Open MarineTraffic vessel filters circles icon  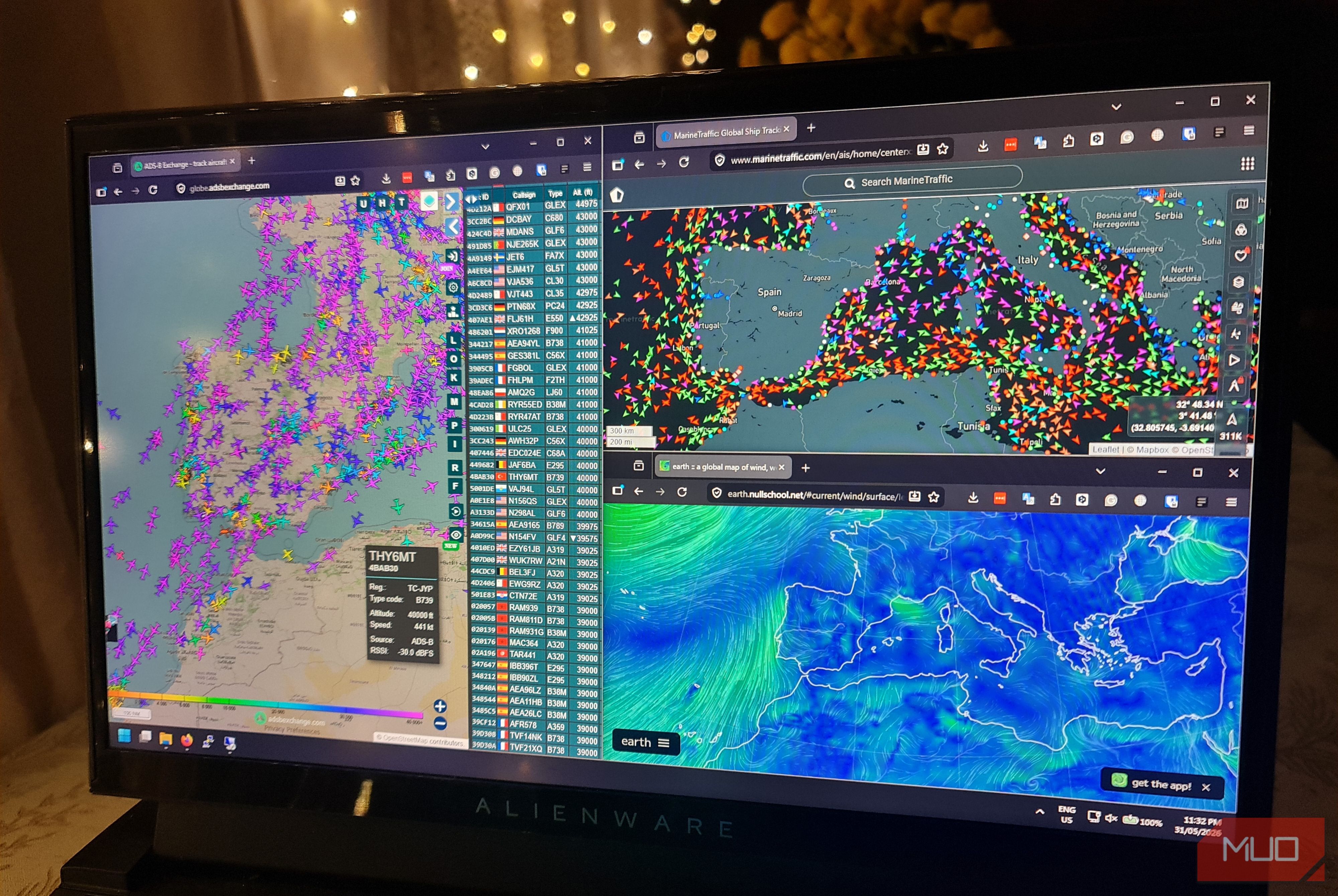(1241, 230)
